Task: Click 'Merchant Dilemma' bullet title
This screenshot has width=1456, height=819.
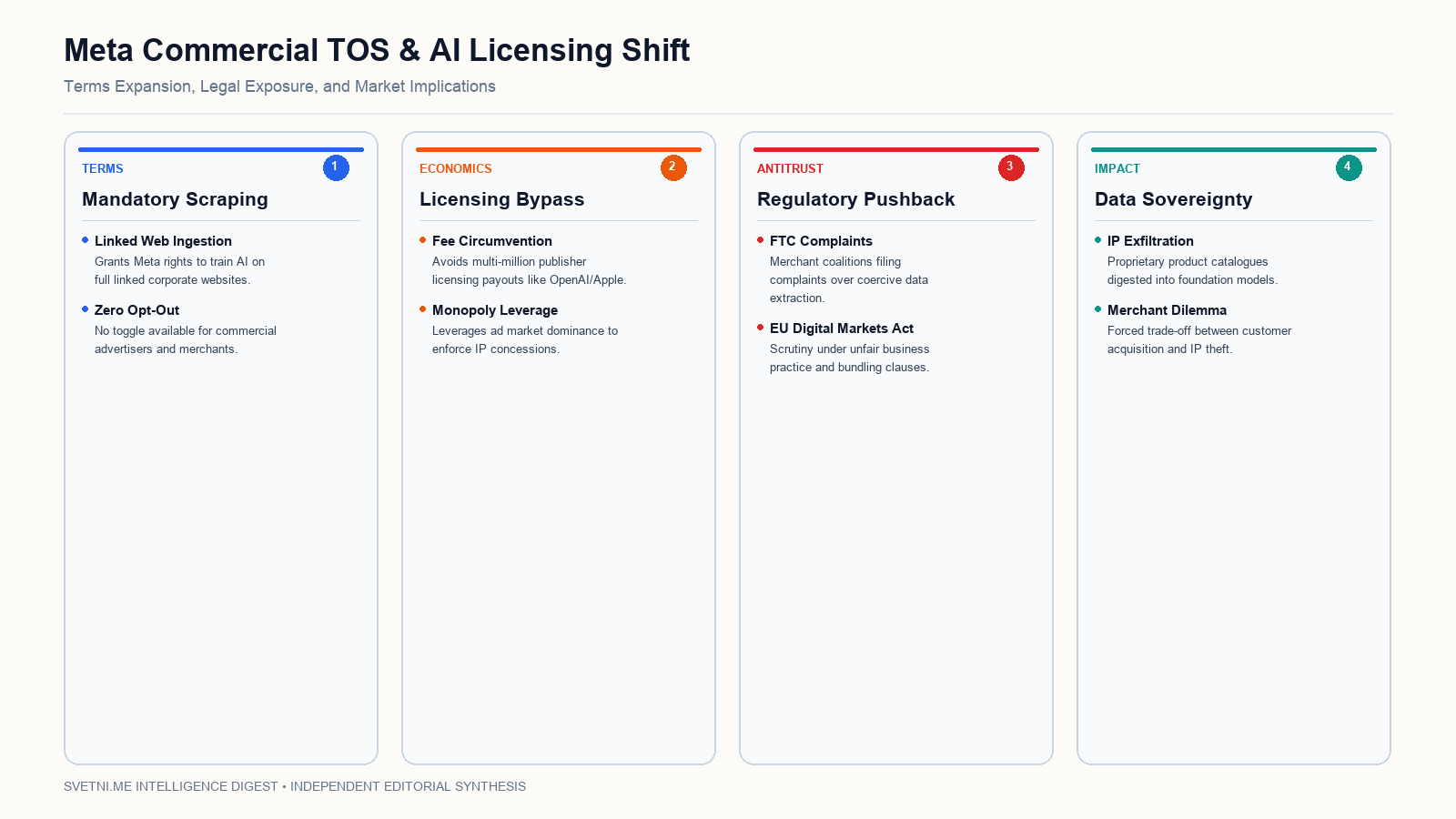Action: [1167, 310]
